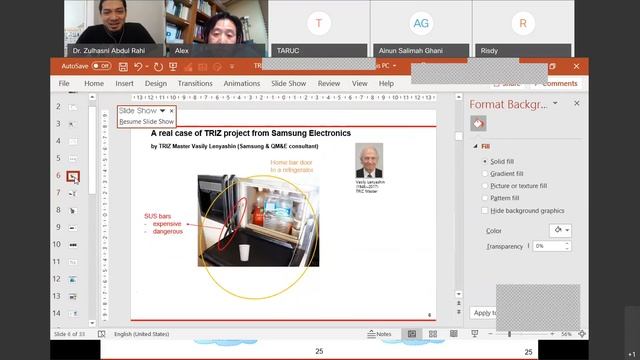Check Hide background graphics
This screenshot has height=360, width=640.
click(484, 211)
